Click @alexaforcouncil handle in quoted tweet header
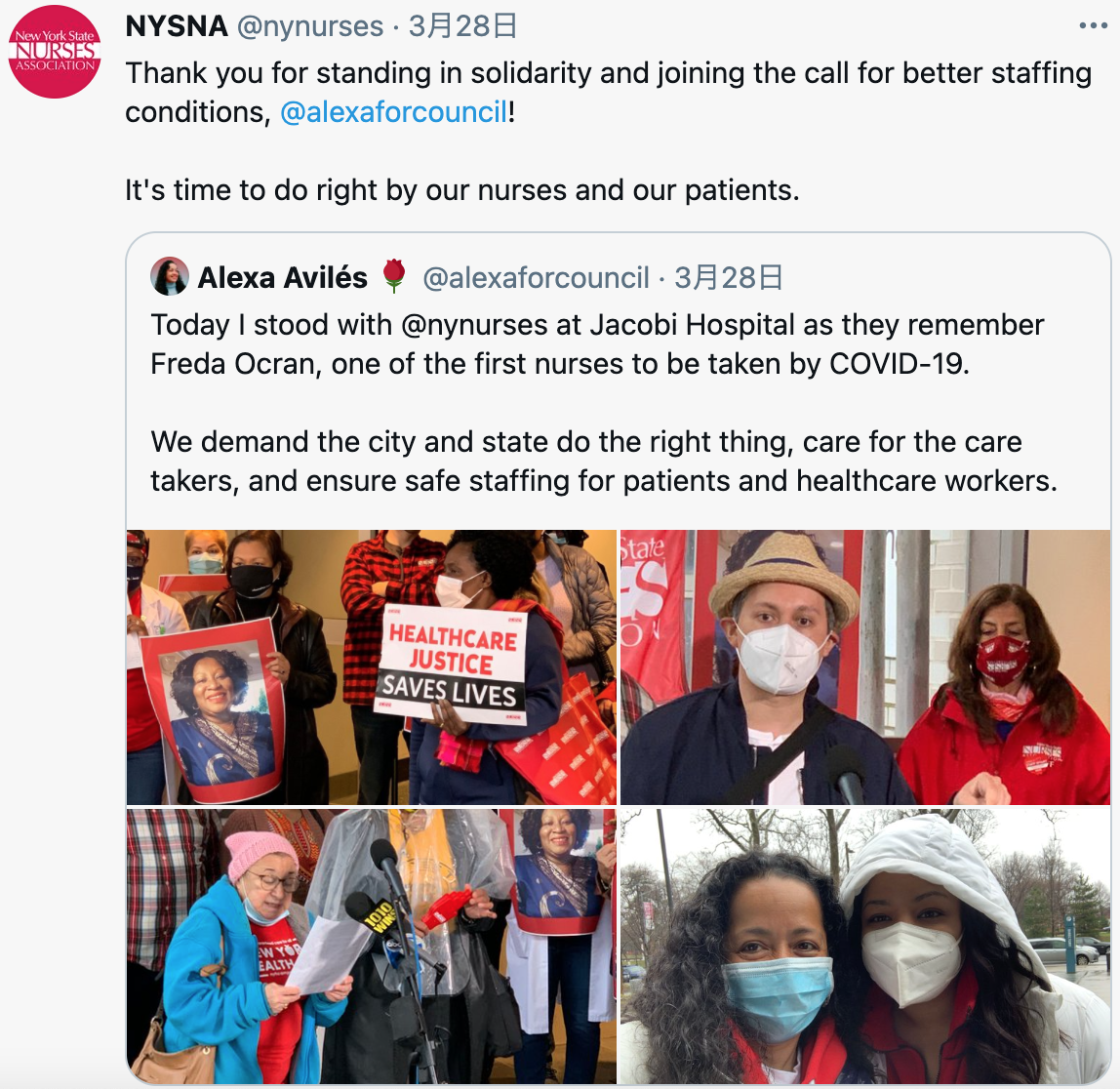Image resolution: width=1120 pixels, height=1089 pixels. [536, 277]
